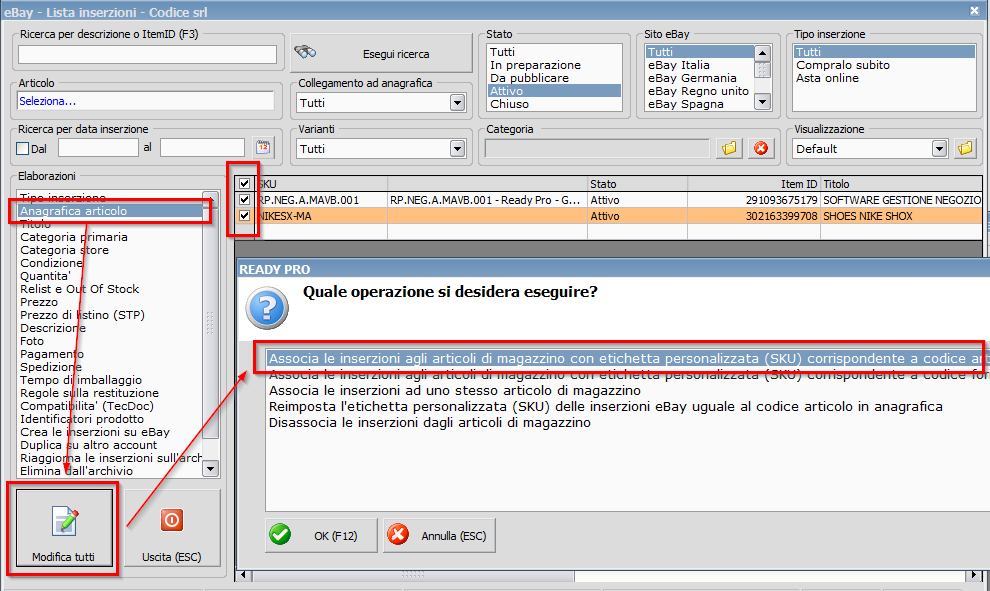
Task: Select eBay Italia in Sito eBay list
Action: click(700, 65)
